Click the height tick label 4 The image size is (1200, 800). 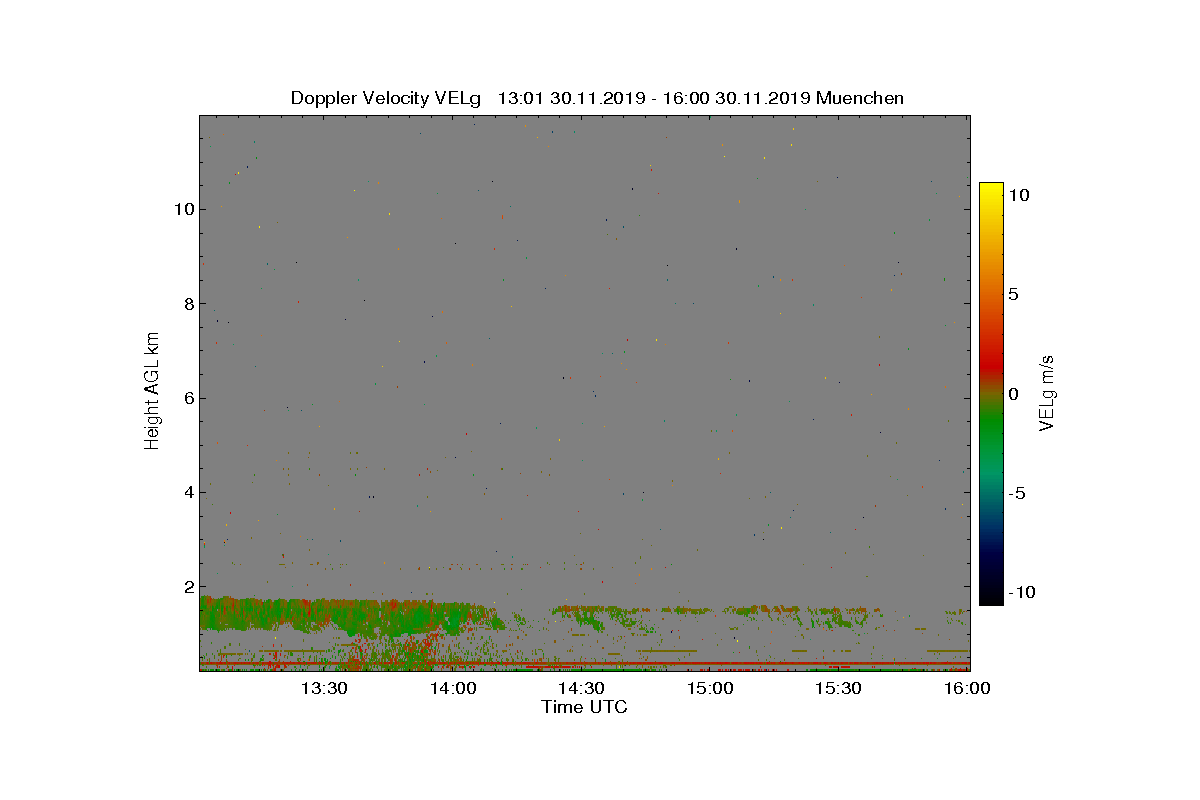pyautogui.click(x=187, y=492)
